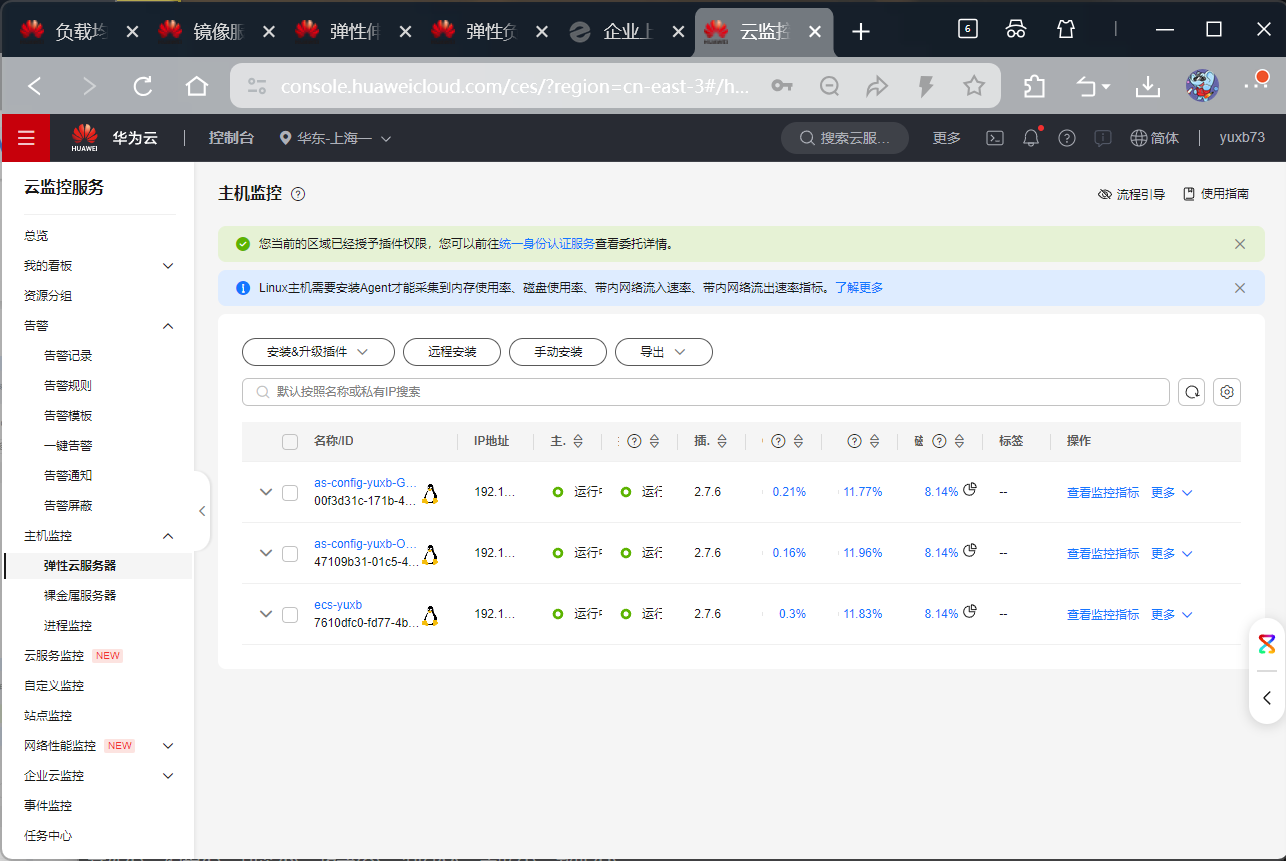Image resolution: width=1286 pixels, height=861 pixels.
Task: Open the 统一身份认证服务 link
Action: tap(547, 244)
